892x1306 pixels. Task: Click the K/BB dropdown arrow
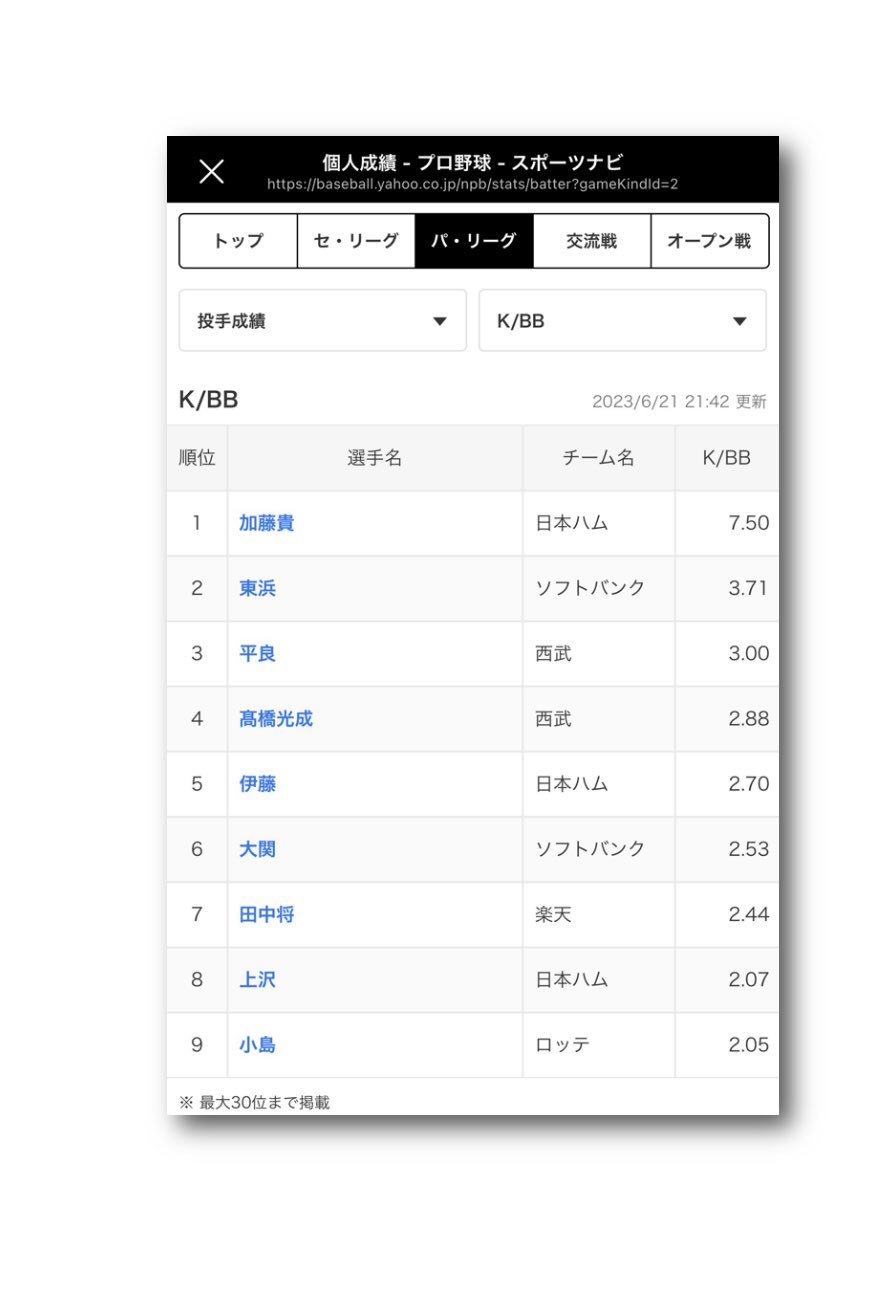740,322
